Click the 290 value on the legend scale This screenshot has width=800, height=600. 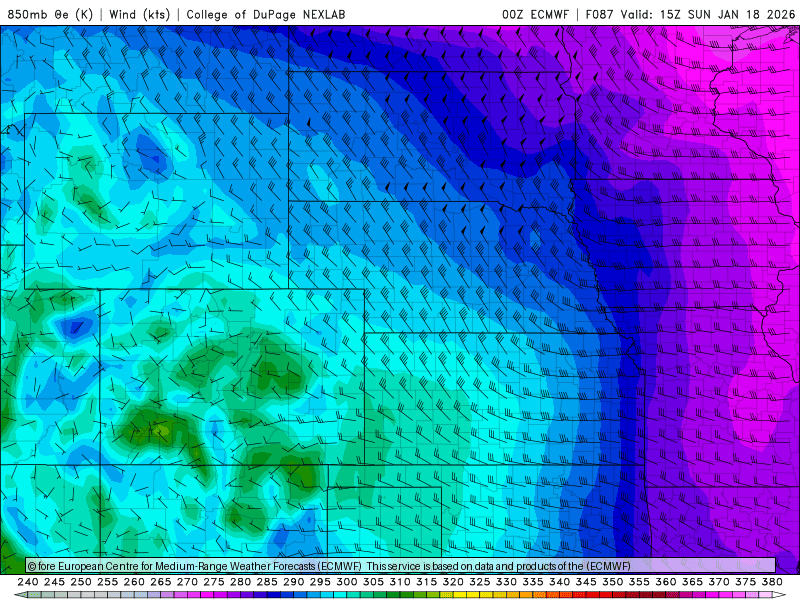tap(293, 582)
